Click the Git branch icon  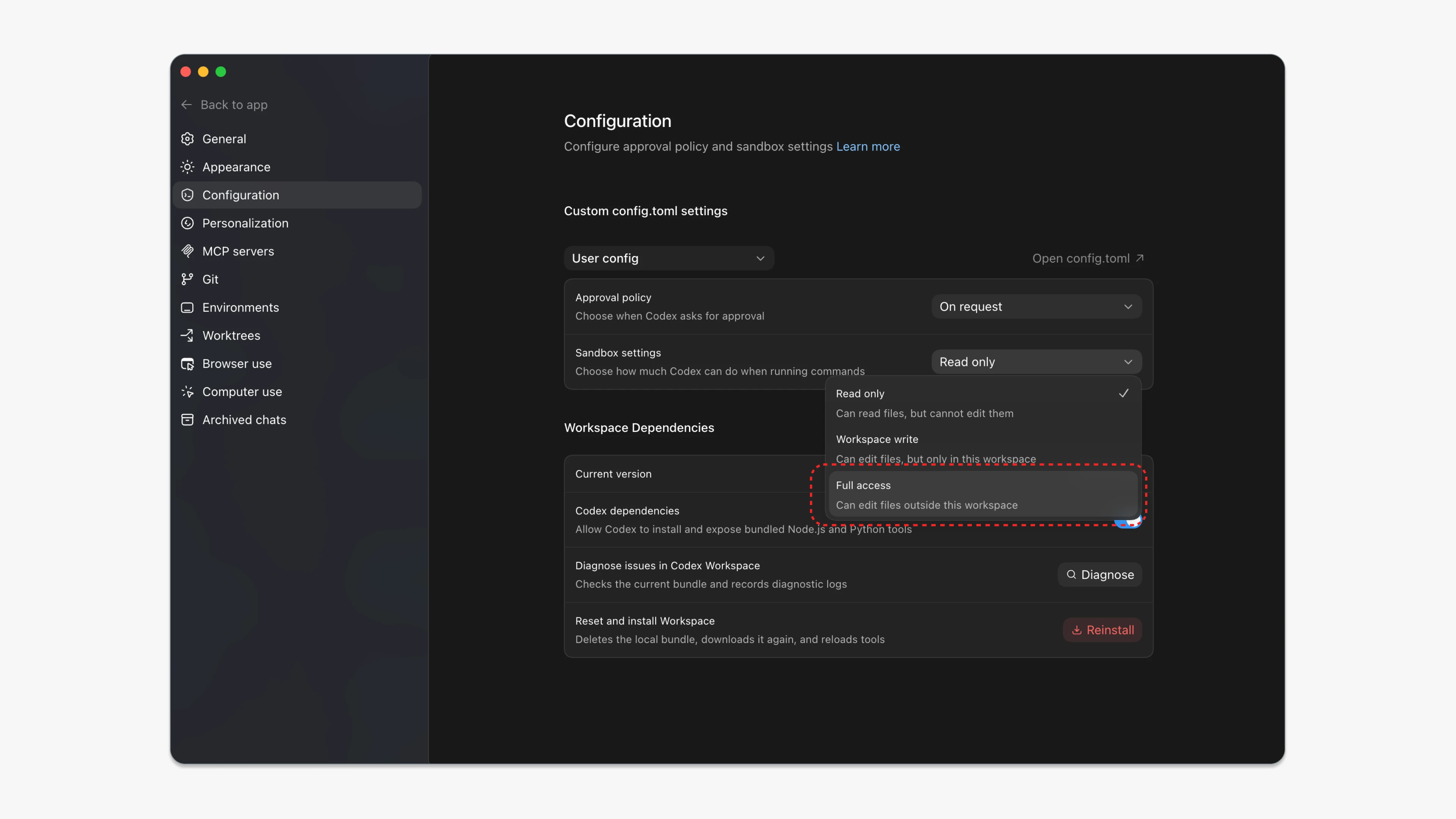click(x=187, y=279)
